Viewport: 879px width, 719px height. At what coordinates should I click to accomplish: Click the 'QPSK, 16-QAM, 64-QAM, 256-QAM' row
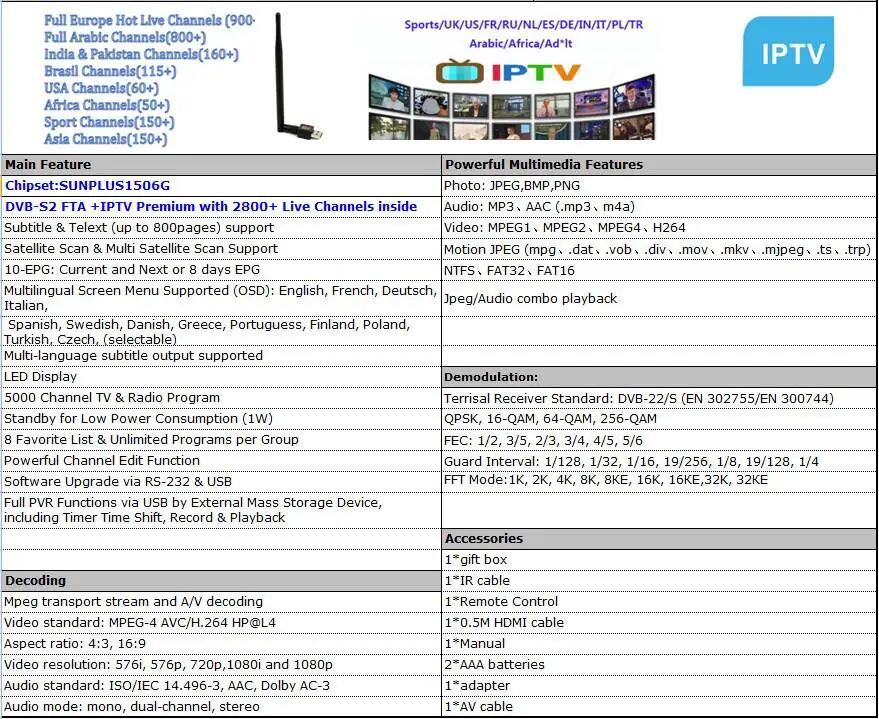tap(659, 419)
